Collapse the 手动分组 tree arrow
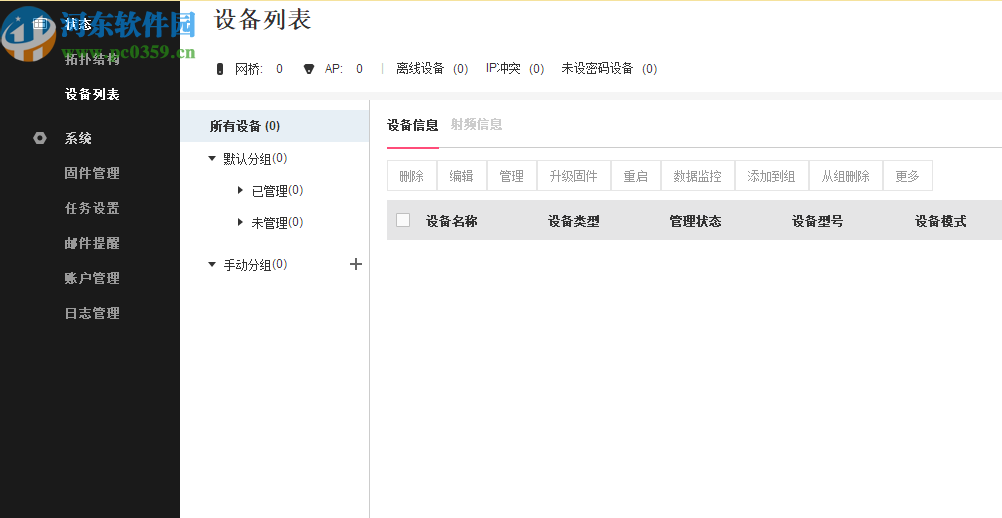 212,264
